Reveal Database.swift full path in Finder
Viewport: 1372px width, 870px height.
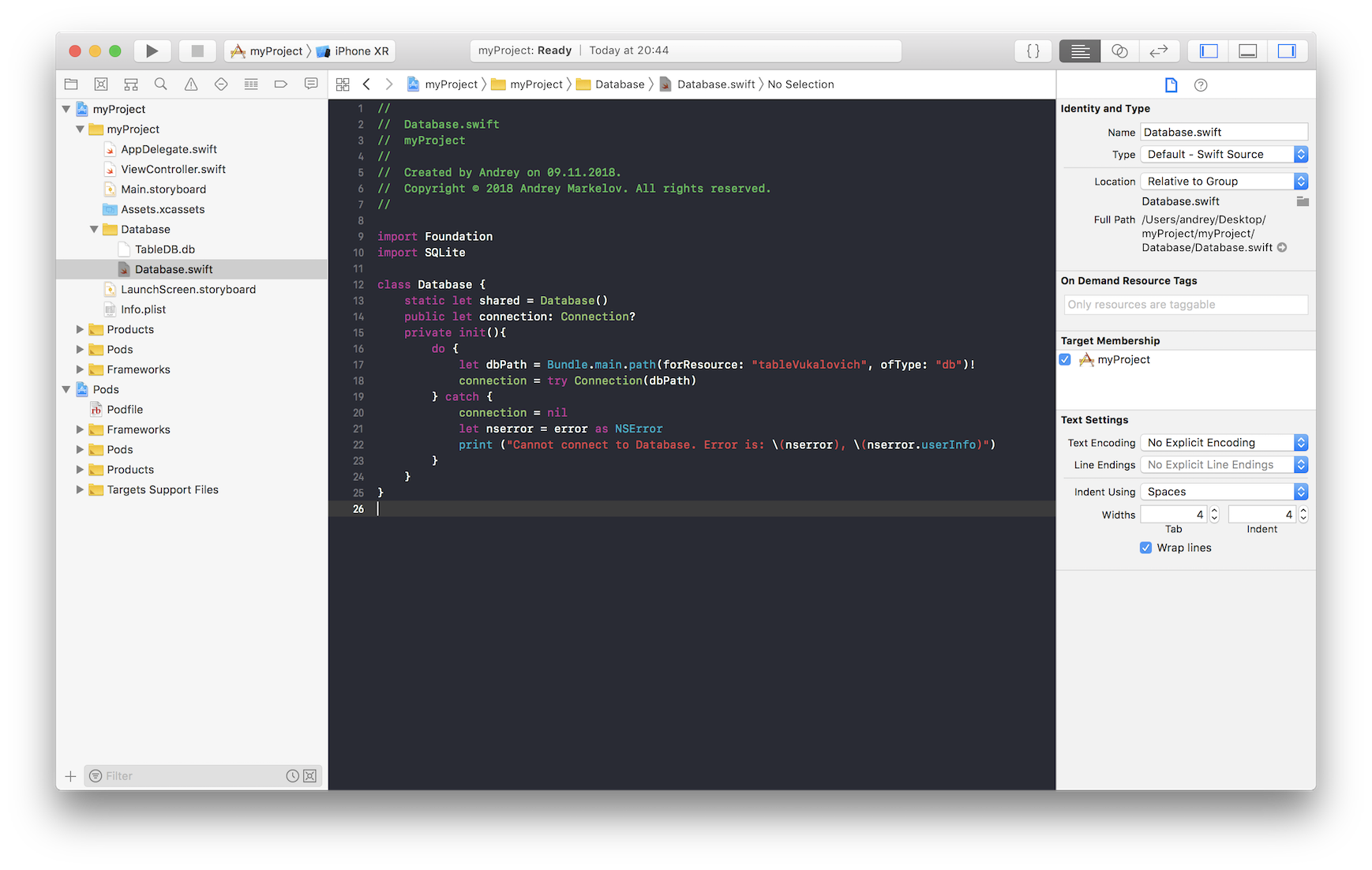pos(1282,248)
